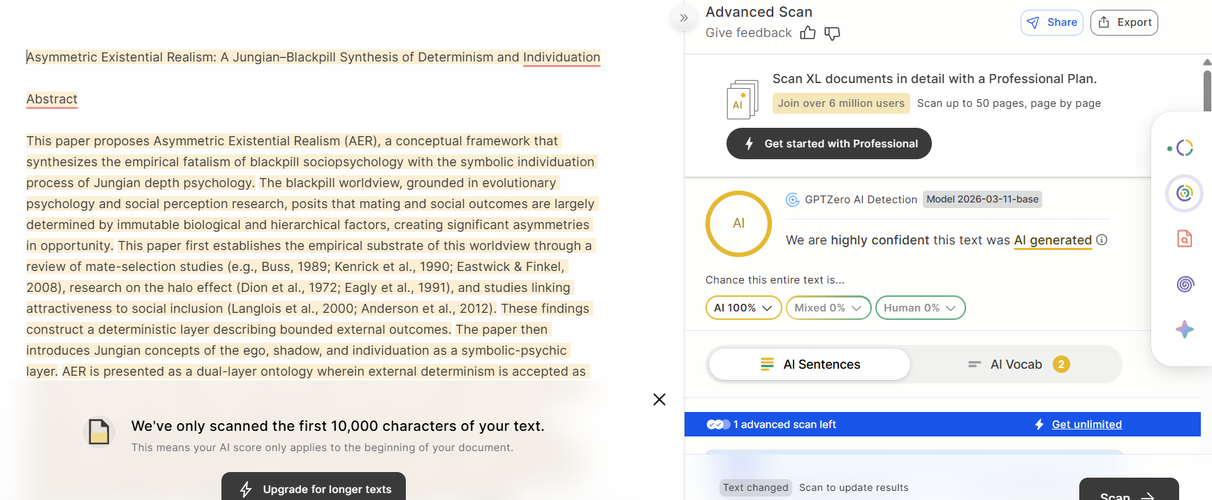Click the AI Vocab count badge 2
This screenshot has height=500, width=1212.
pos(1061,364)
